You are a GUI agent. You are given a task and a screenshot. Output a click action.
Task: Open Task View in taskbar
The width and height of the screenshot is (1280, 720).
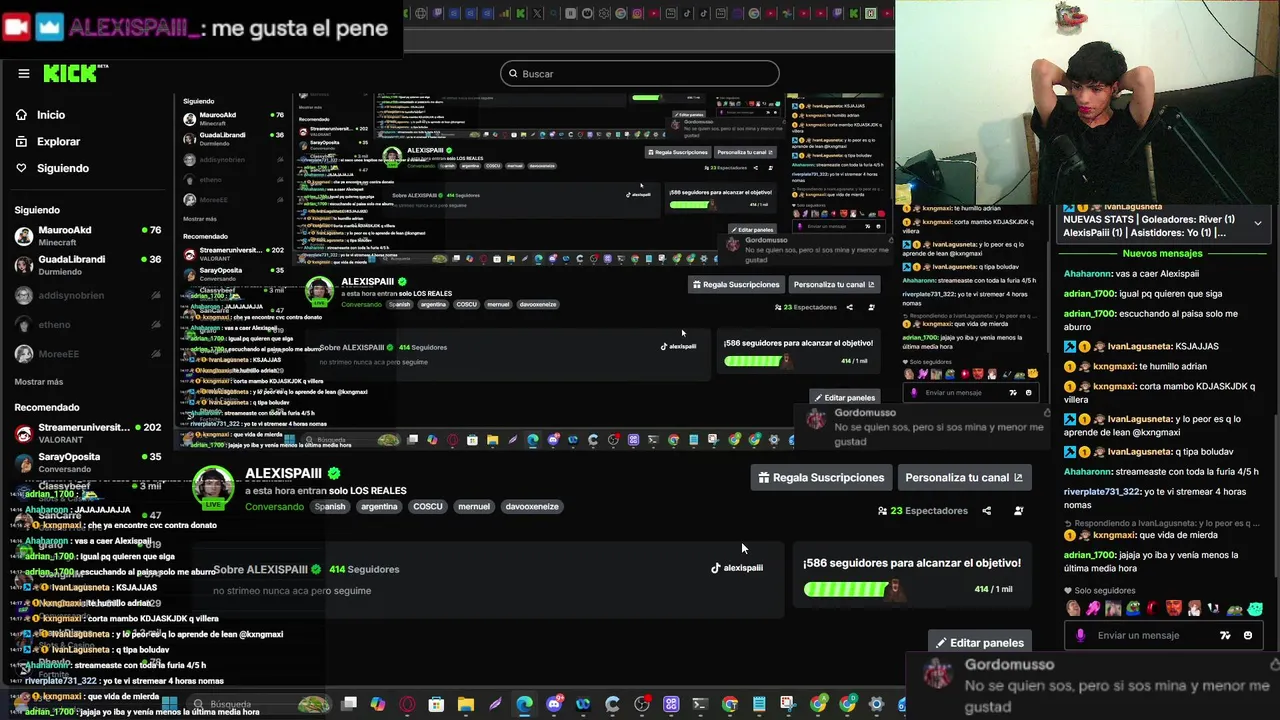pos(349,704)
